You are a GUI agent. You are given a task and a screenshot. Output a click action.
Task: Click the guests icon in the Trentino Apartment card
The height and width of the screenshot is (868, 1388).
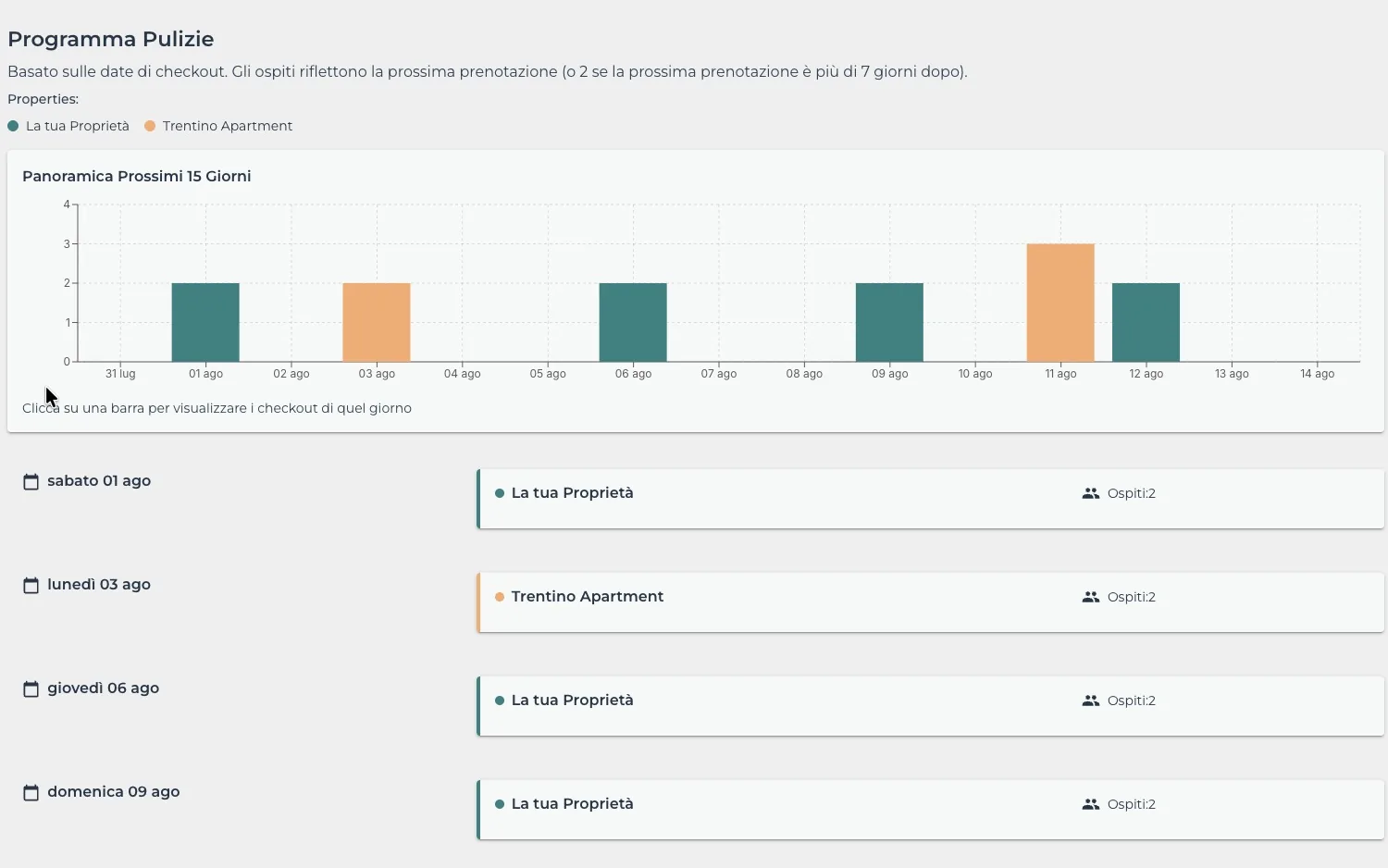[x=1091, y=597]
